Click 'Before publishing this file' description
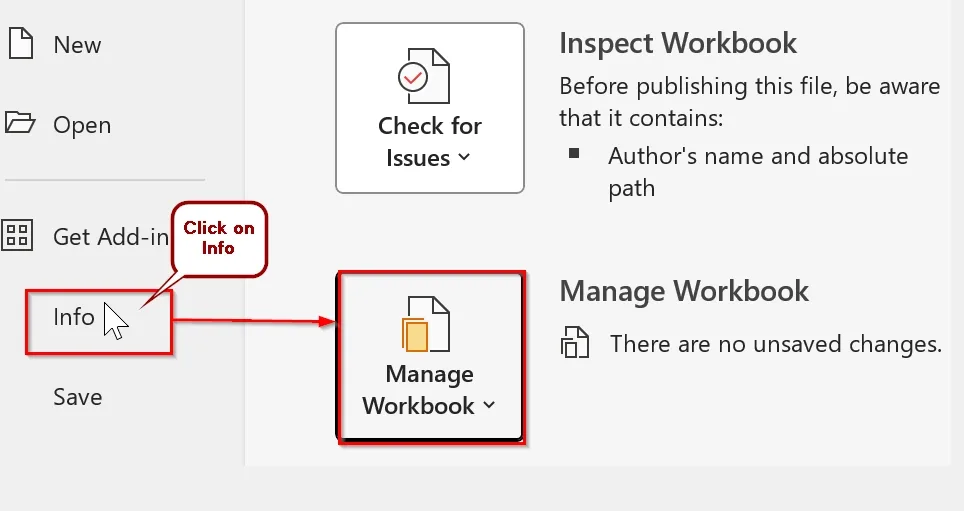 [749, 101]
